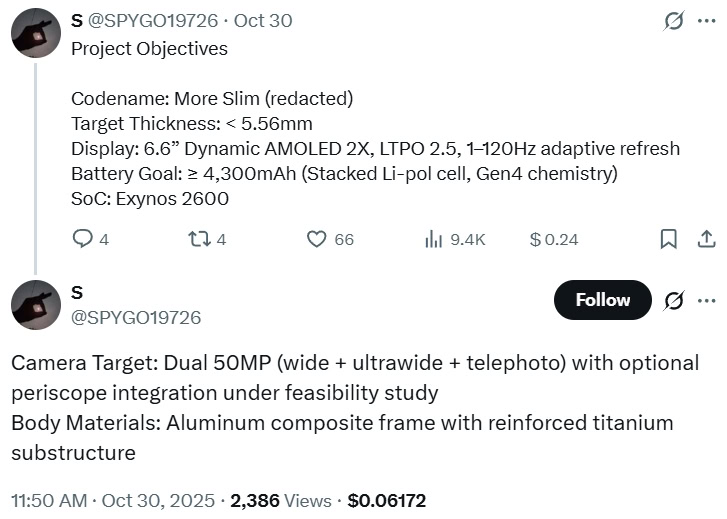Open the Oct 30 date link
Viewport: 727px width, 519px height.
point(263,21)
